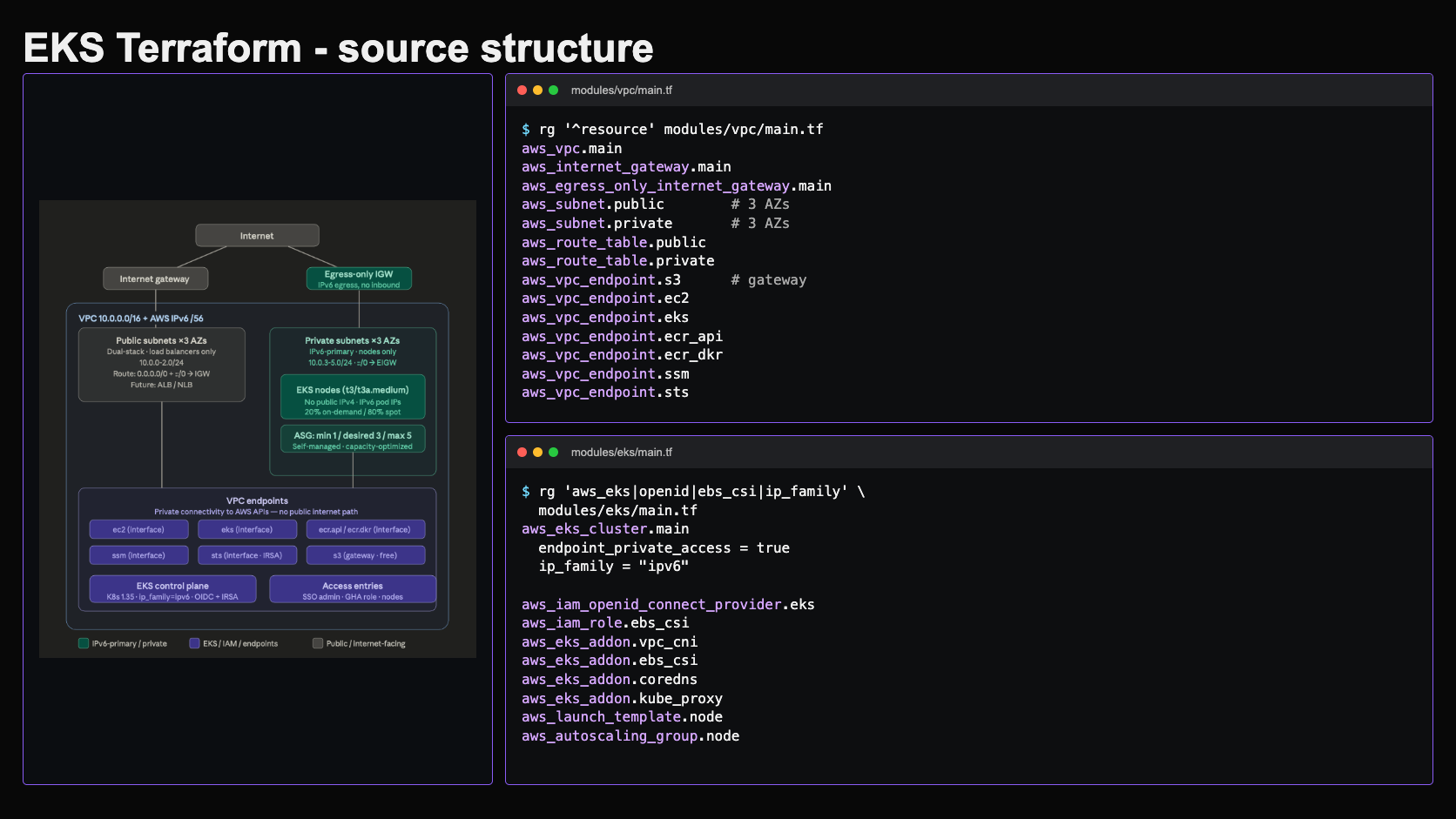The image size is (1456, 819).
Task: Click the aws_vpc.main line
Action: click(572, 148)
